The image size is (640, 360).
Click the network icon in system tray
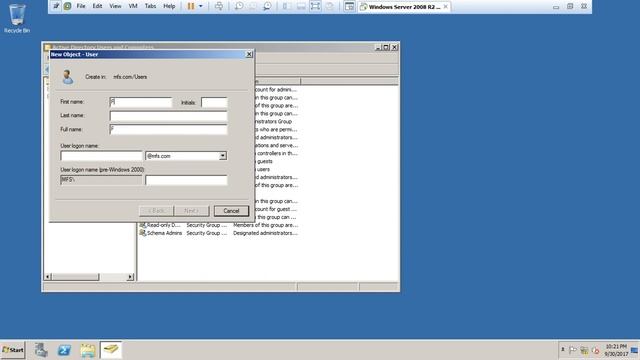[x=584, y=350]
